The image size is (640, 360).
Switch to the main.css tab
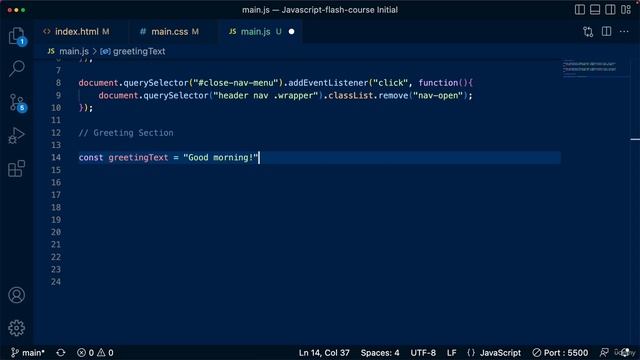coord(169,31)
